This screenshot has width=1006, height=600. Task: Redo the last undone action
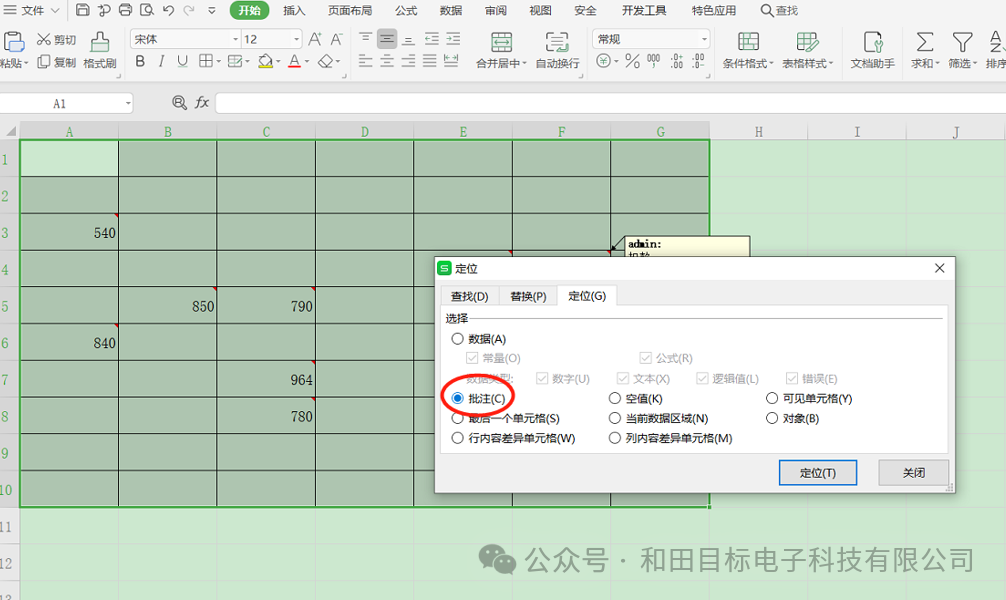(x=189, y=10)
